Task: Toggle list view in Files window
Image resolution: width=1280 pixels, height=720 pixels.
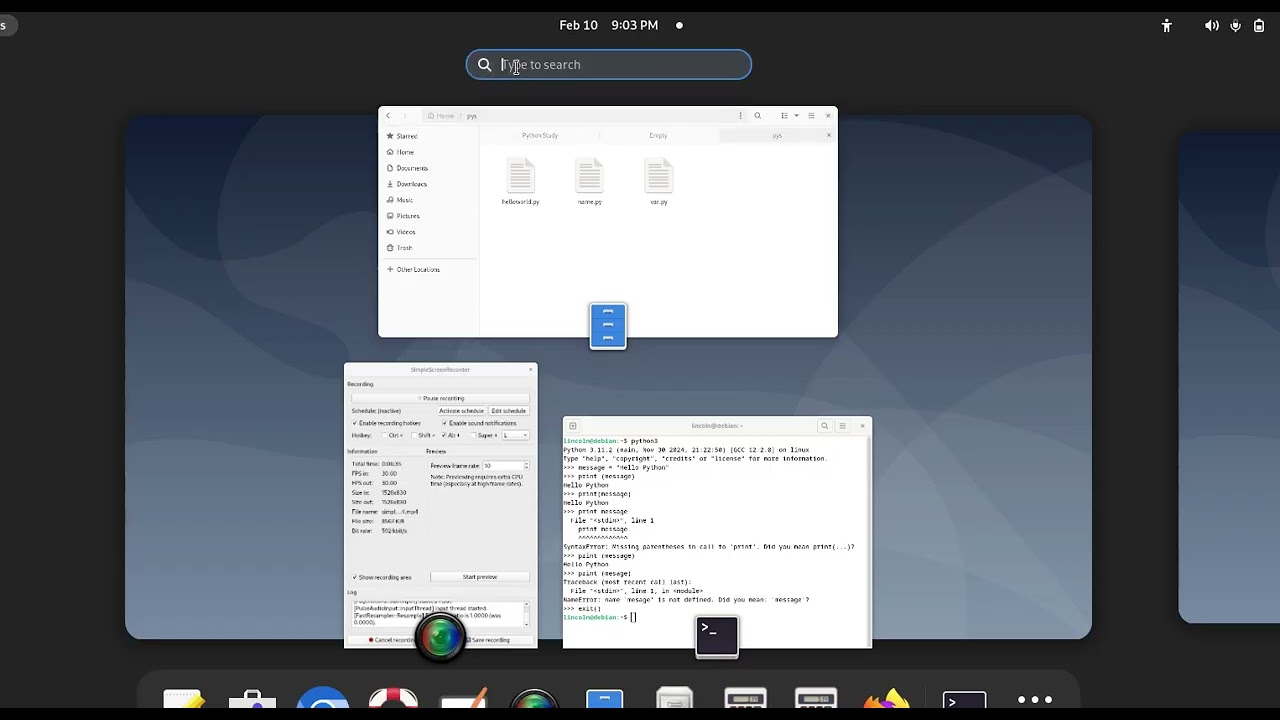Action: point(784,116)
